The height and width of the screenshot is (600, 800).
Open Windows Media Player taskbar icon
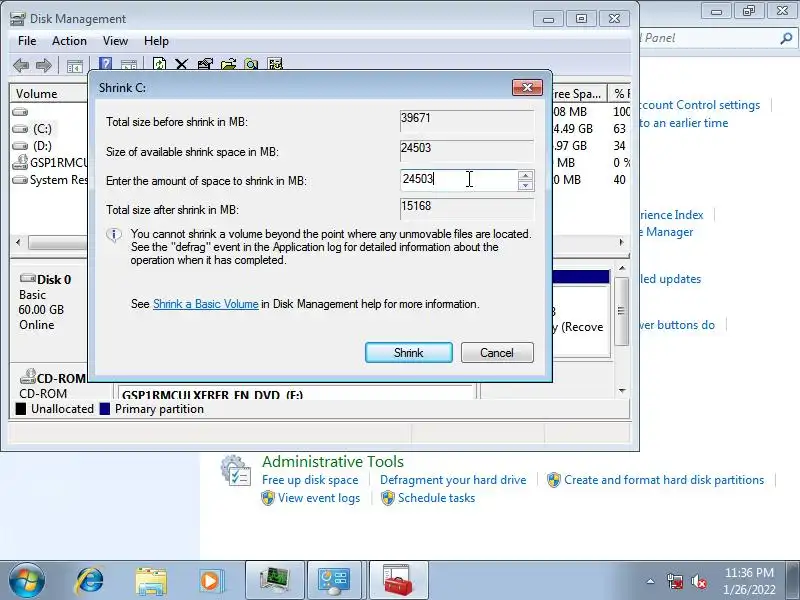210,581
